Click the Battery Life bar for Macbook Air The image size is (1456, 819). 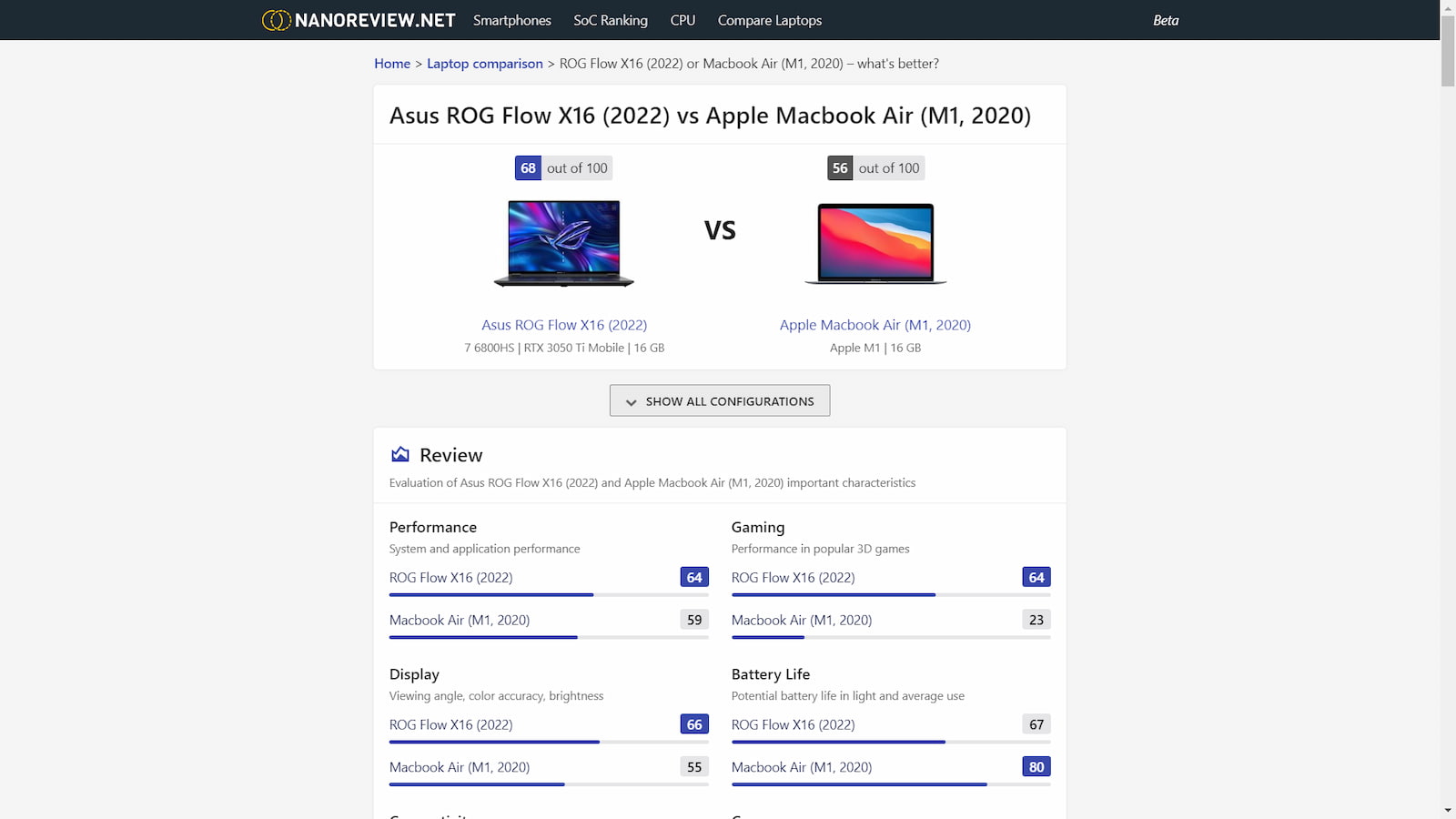[x=891, y=784]
